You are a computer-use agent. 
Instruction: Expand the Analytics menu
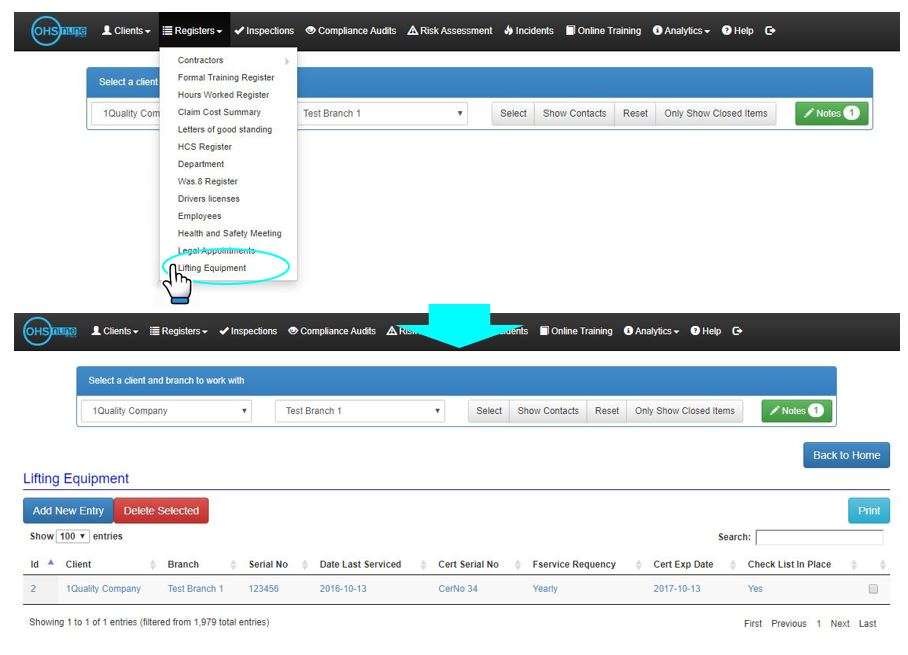[682, 30]
